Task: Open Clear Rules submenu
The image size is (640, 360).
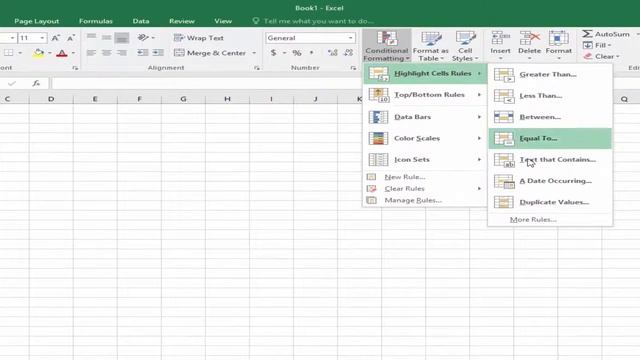Action: (x=425, y=189)
